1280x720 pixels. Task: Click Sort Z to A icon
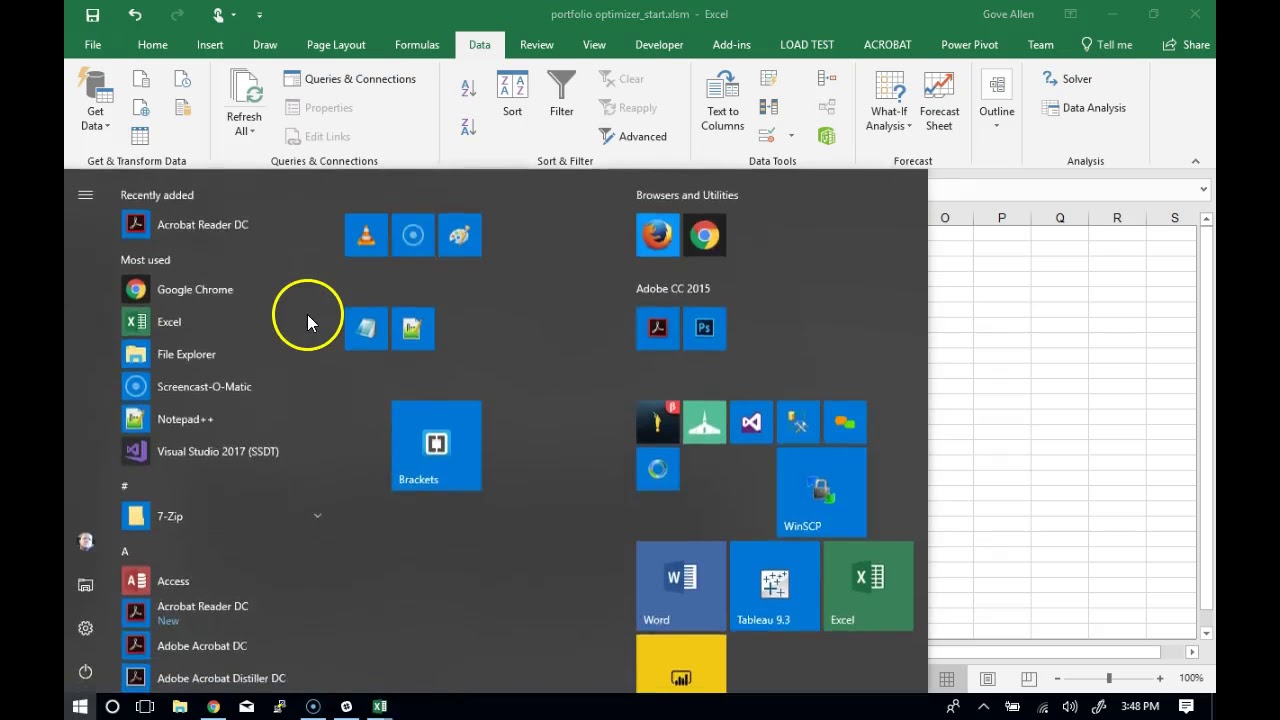tap(468, 127)
